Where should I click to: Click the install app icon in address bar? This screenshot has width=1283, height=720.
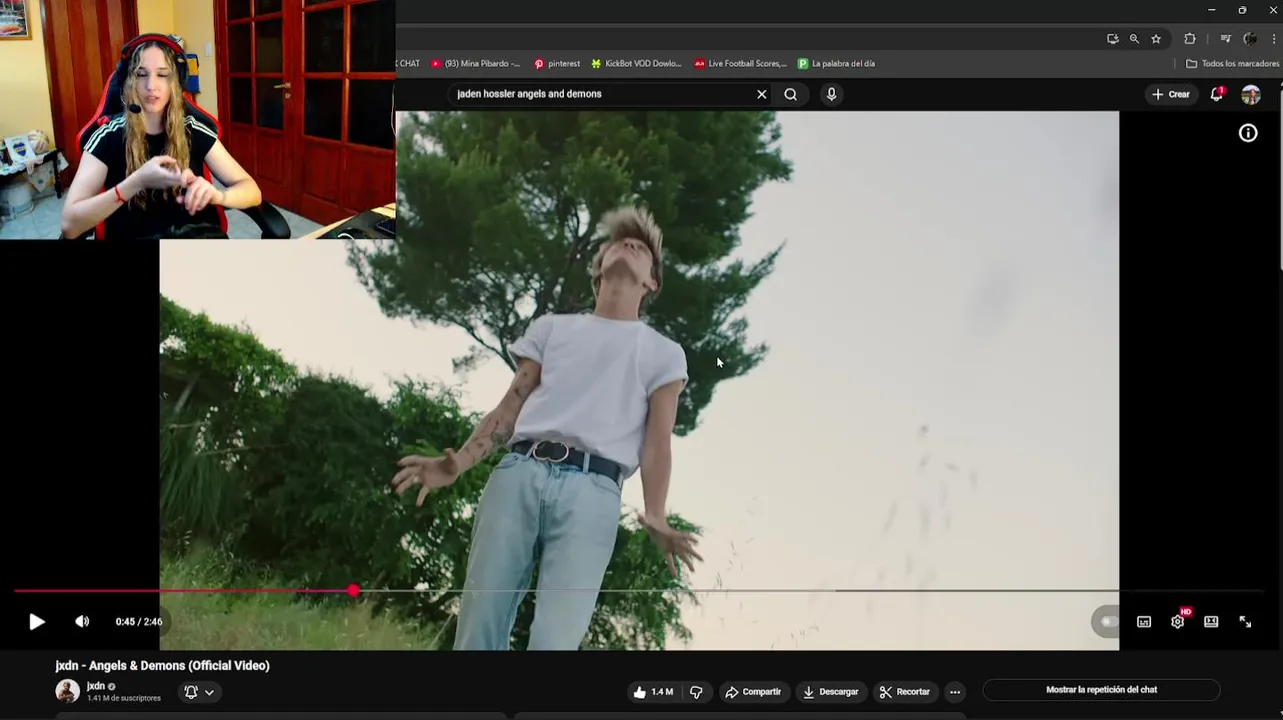pyautogui.click(x=1112, y=39)
